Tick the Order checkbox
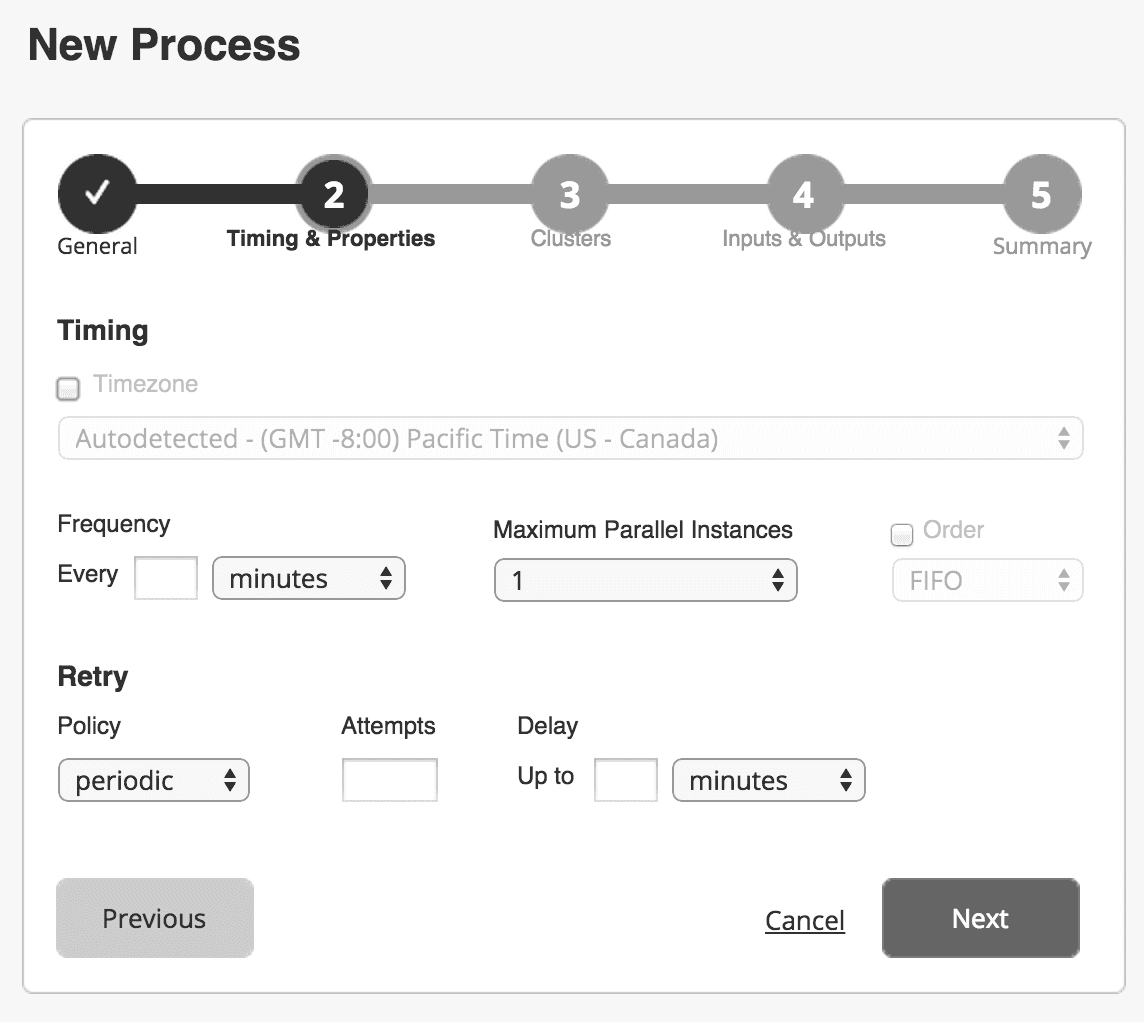Image resolution: width=1144 pixels, height=1022 pixels. 902,535
